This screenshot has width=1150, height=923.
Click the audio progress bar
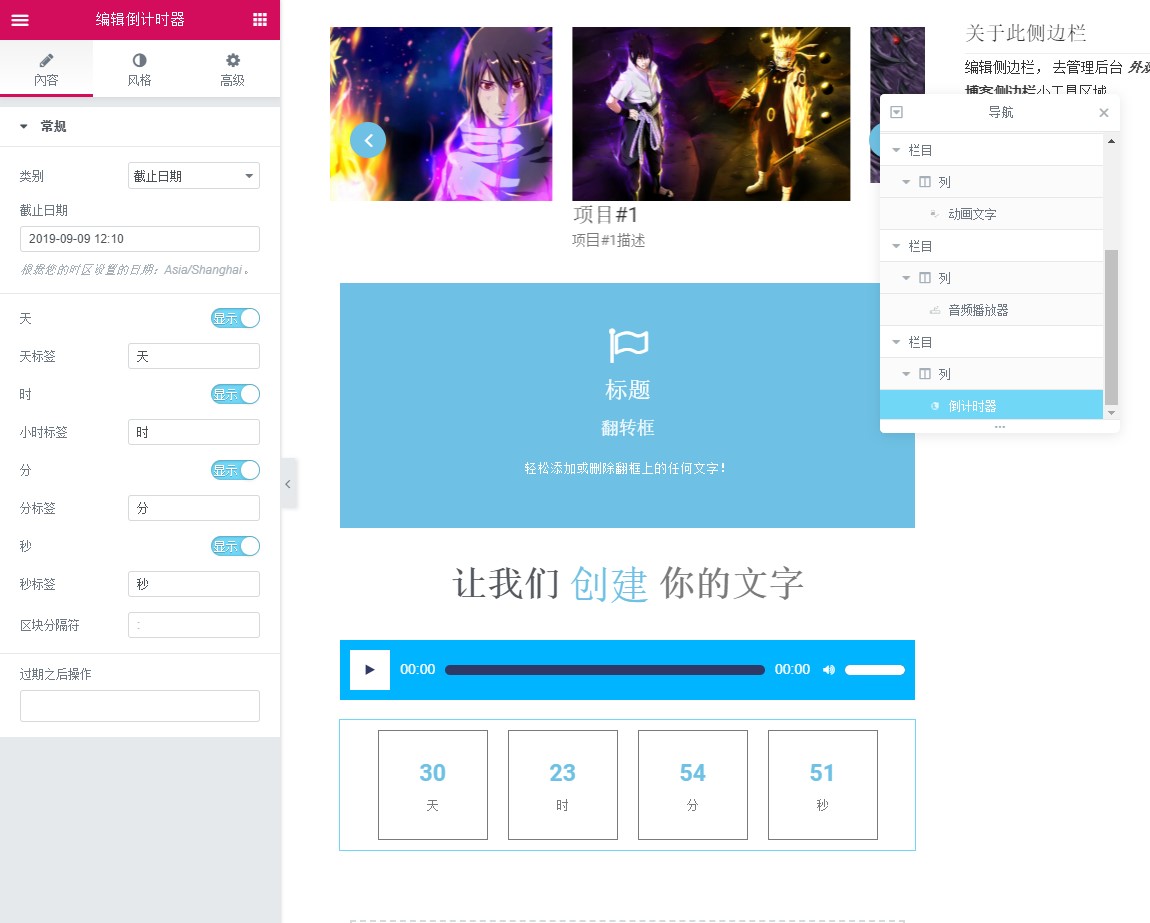[604, 670]
